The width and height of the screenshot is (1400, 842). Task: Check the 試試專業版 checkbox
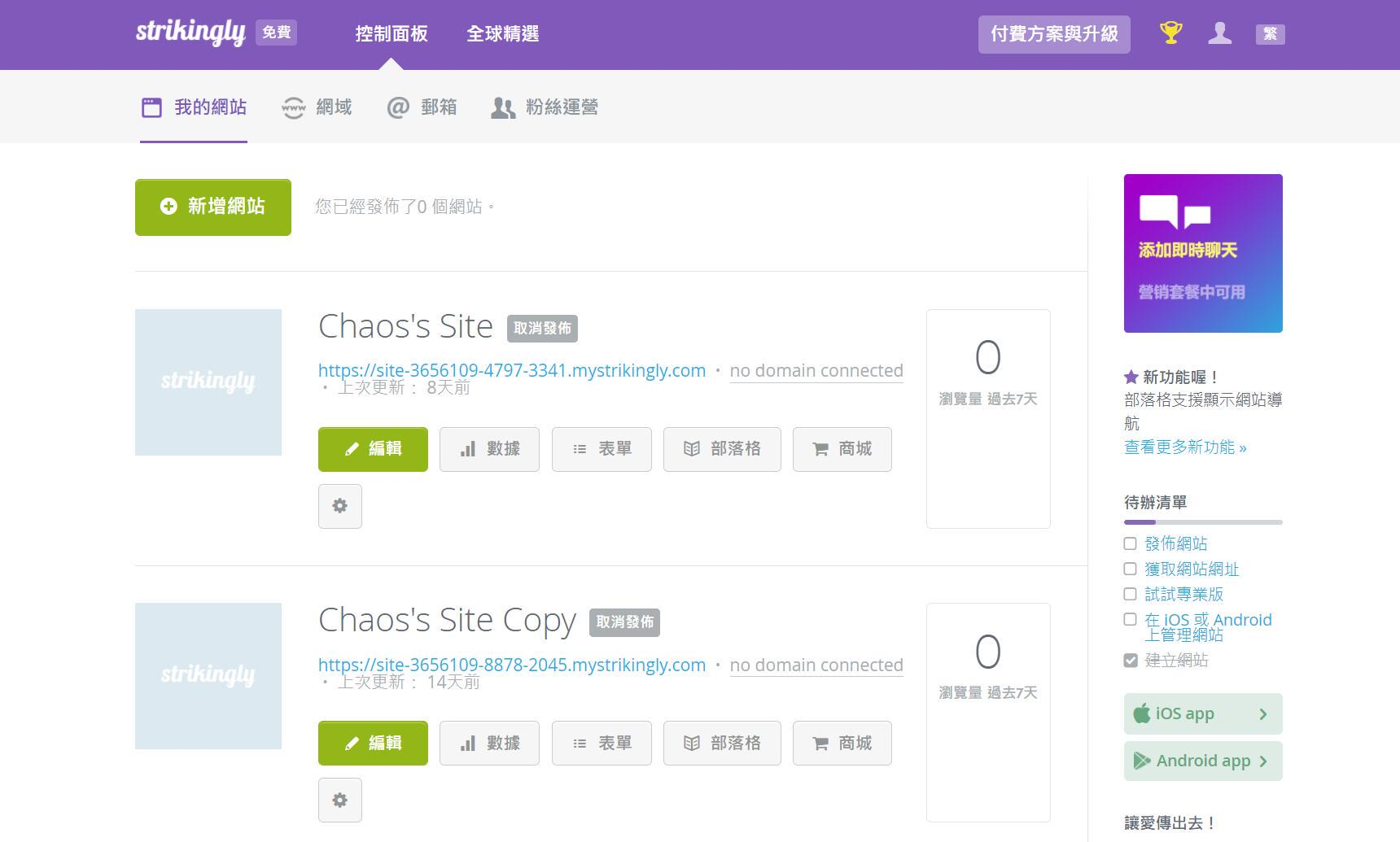click(1129, 594)
